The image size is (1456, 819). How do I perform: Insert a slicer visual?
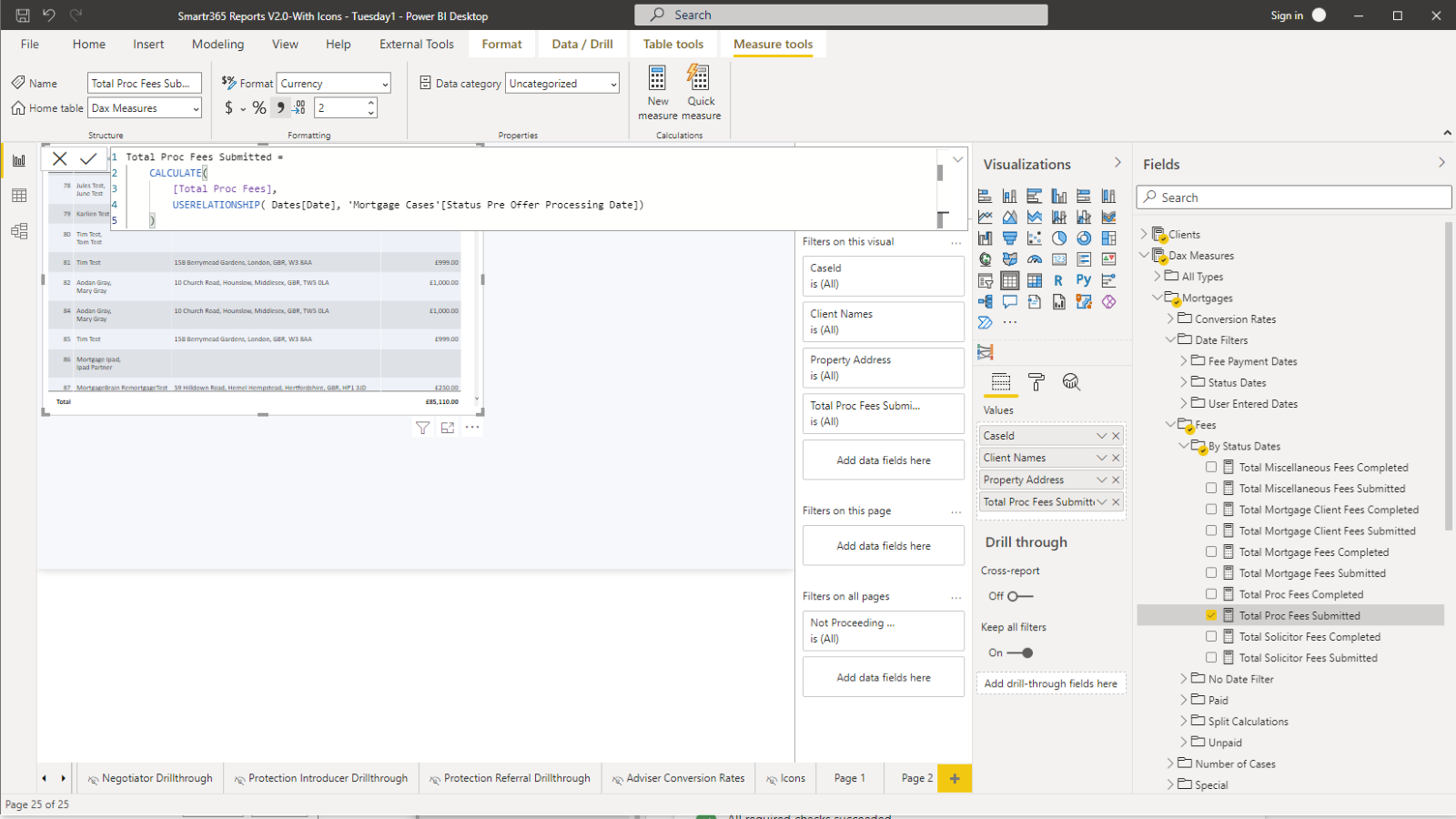986,280
